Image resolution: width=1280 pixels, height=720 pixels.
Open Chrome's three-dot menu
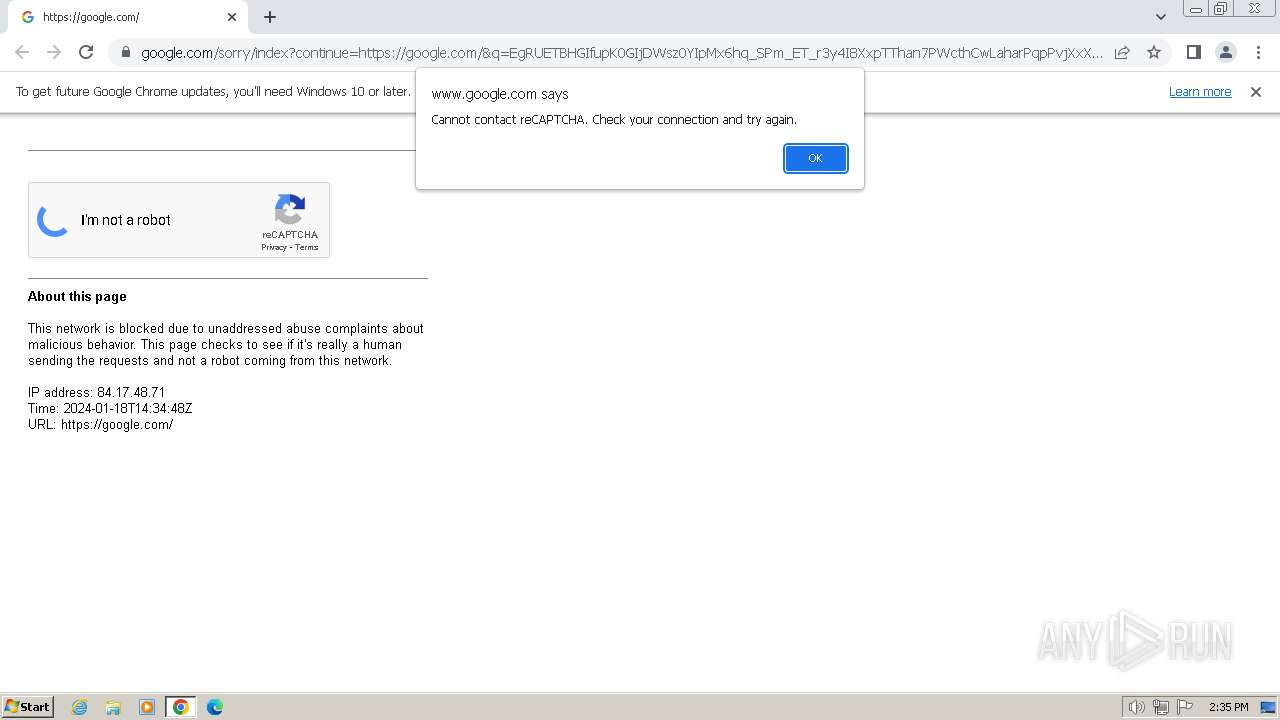click(1258, 52)
